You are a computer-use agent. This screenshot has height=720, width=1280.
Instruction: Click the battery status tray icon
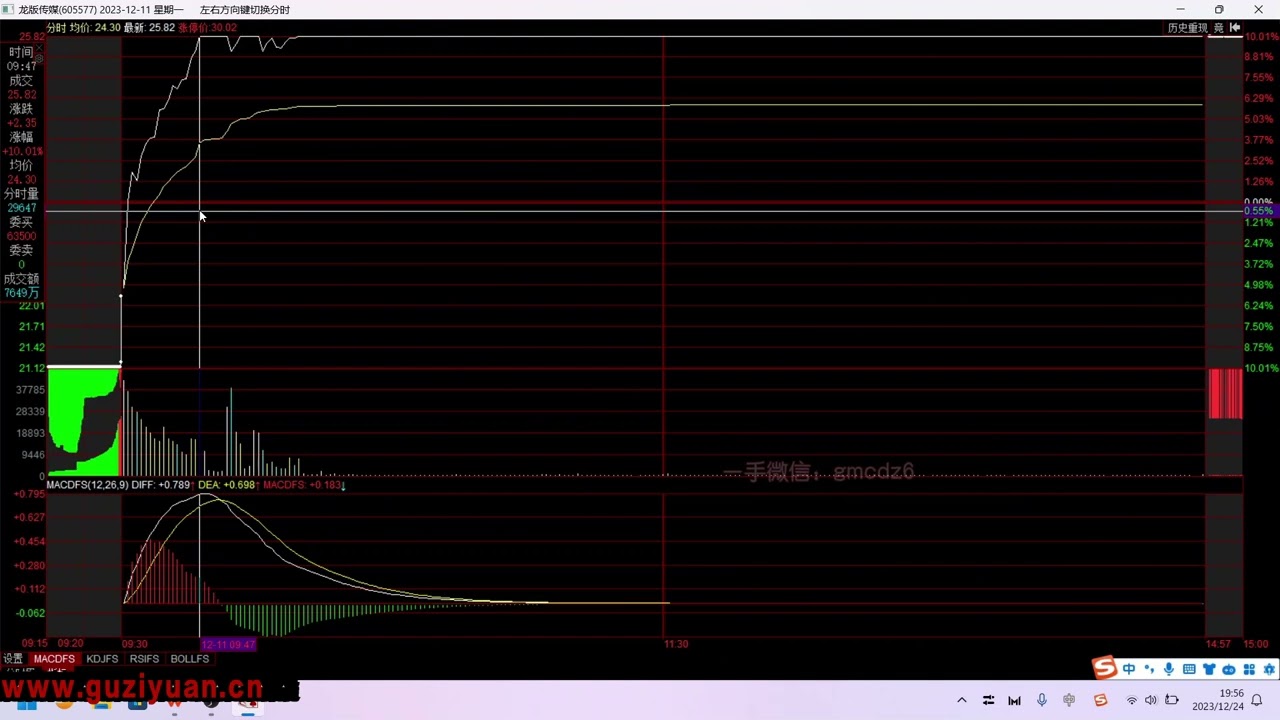coord(1172,700)
